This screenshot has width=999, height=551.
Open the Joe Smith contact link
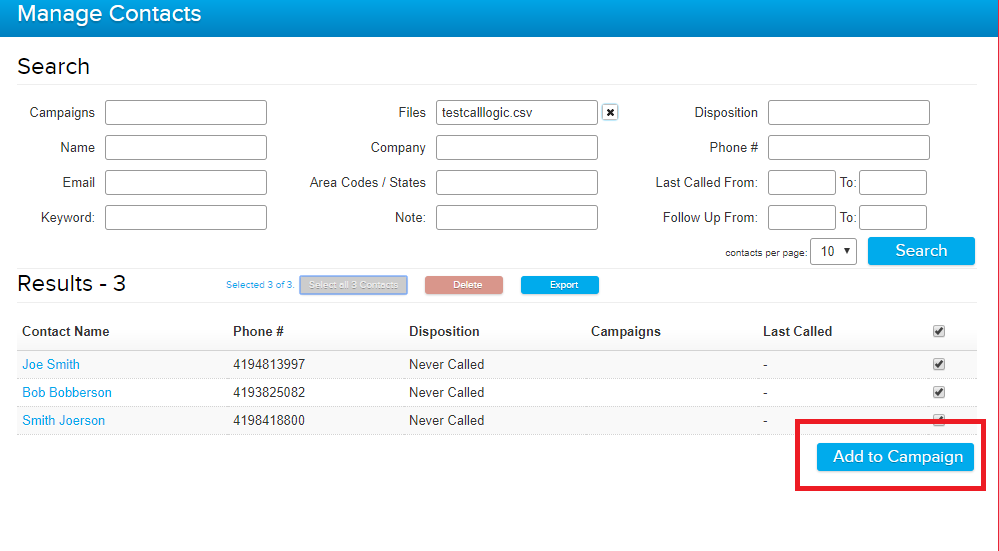coord(51,364)
